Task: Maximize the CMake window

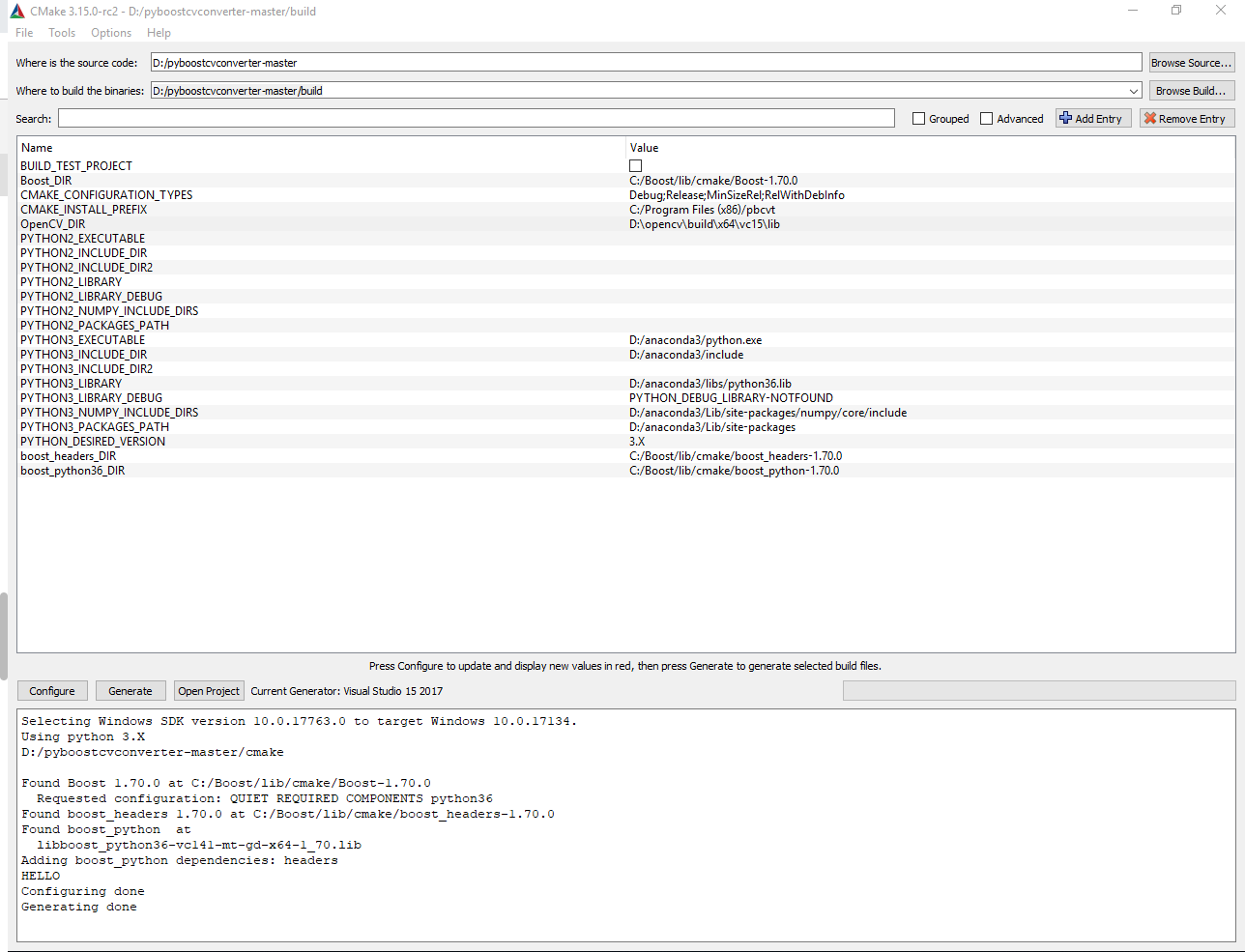Action: pyautogui.click(x=1176, y=11)
